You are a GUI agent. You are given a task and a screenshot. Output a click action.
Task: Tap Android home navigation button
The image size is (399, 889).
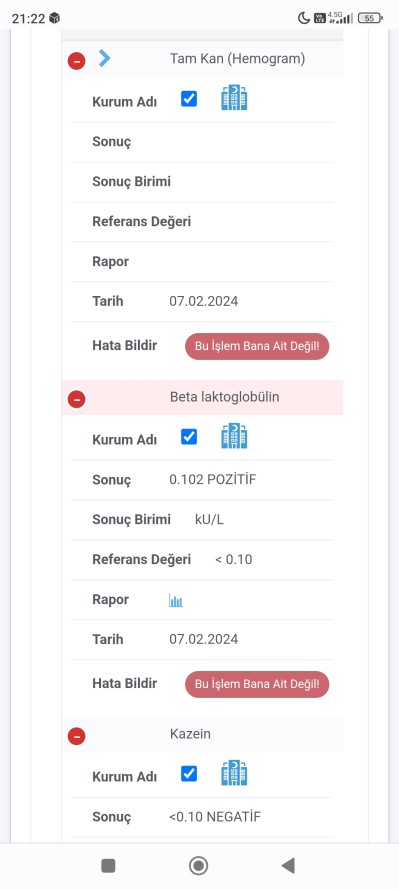(x=198, y=866)
